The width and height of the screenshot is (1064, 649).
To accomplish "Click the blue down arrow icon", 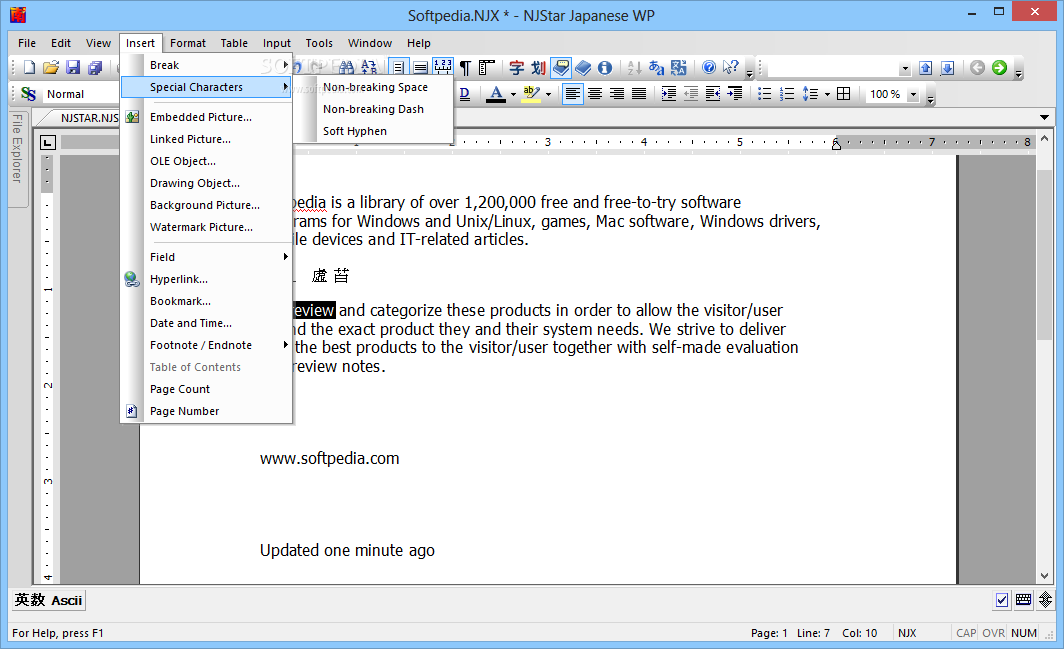I will click(x=948, y=67).
